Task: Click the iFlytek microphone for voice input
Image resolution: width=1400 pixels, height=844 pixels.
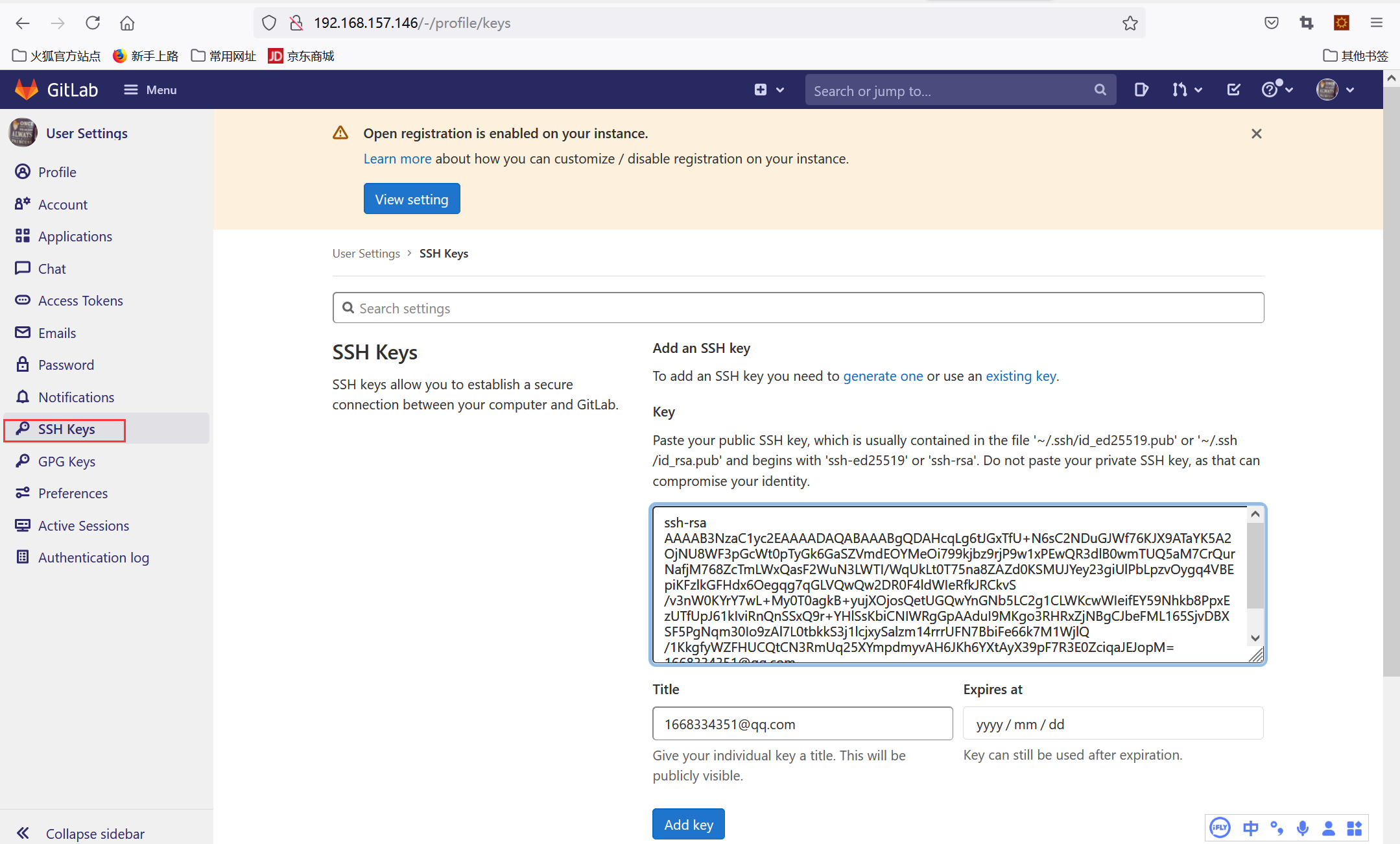Action: click(x=1303, y=828)
